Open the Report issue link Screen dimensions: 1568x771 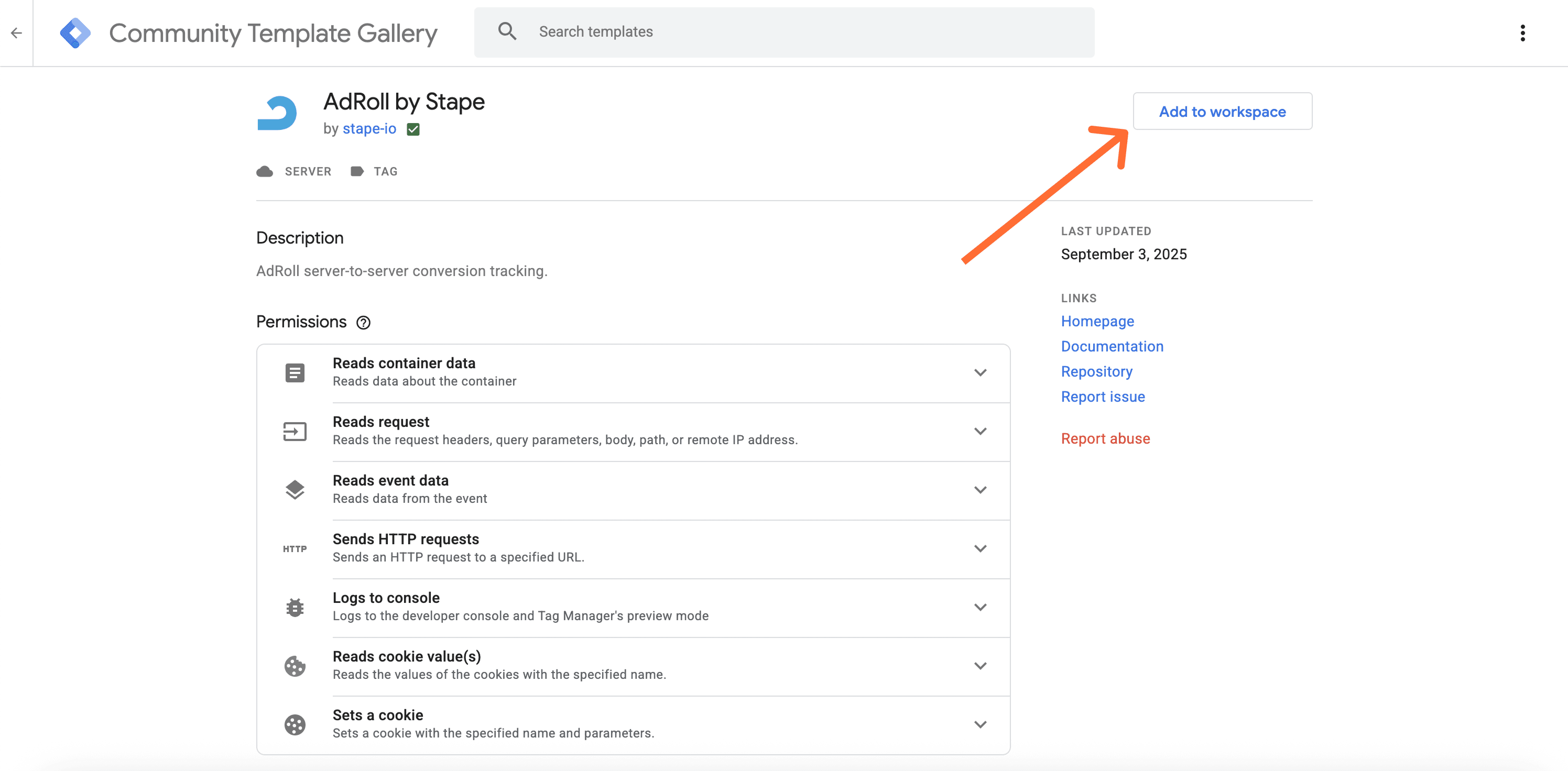1103,396
